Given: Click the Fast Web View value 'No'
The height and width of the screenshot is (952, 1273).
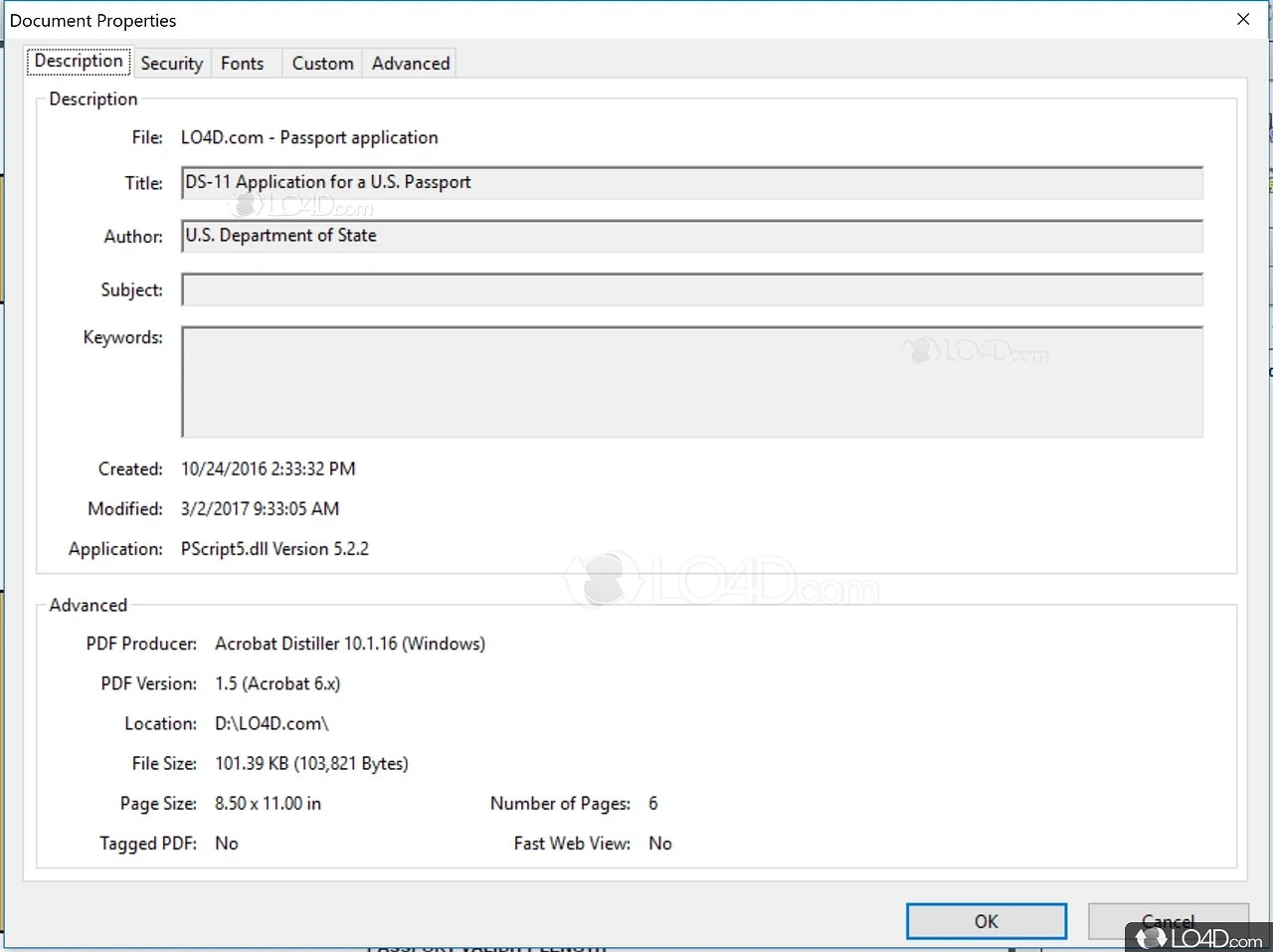Looking at the screenshot, I should tap(660, 843).
